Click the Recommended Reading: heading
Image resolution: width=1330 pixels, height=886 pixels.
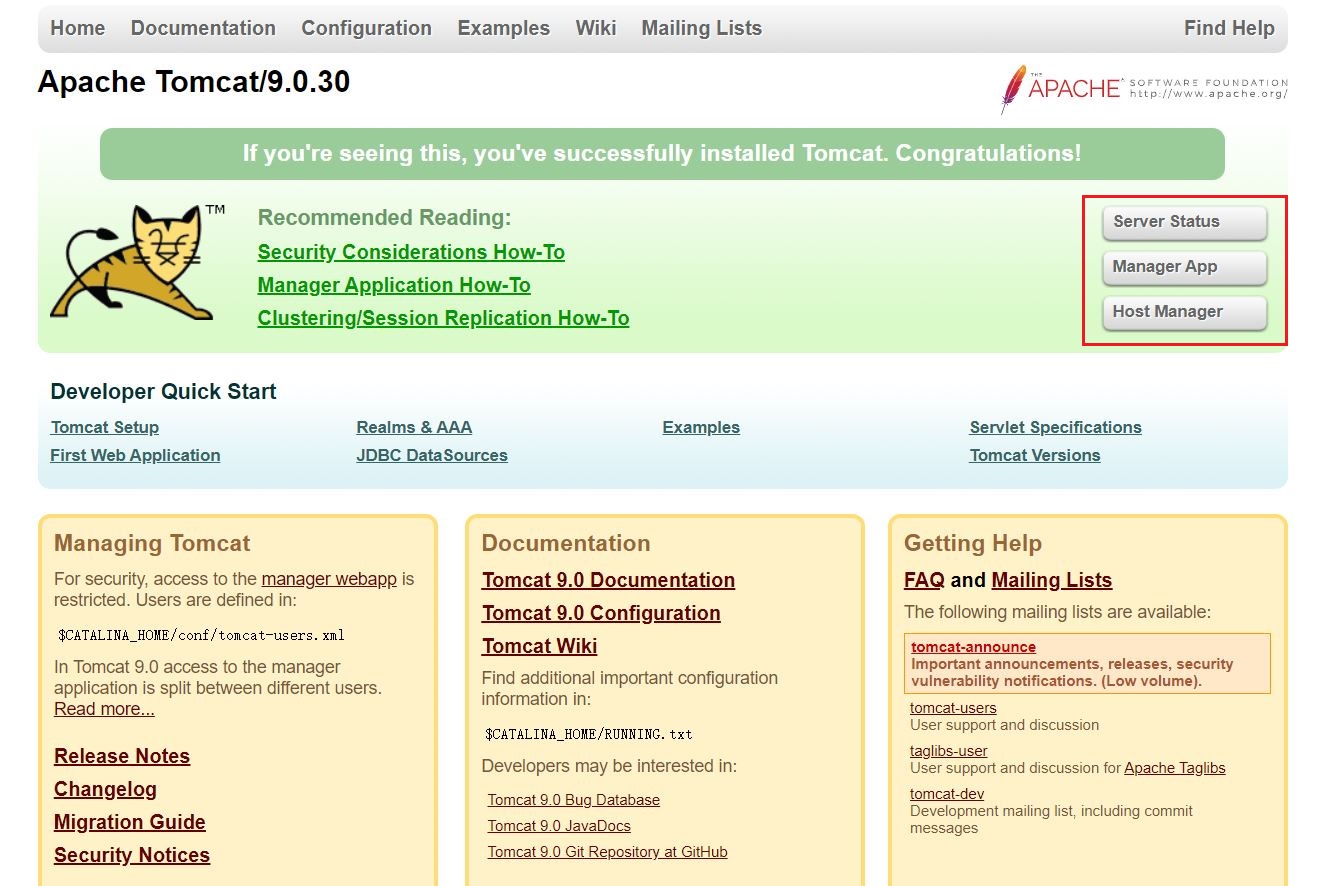point(384,218)
